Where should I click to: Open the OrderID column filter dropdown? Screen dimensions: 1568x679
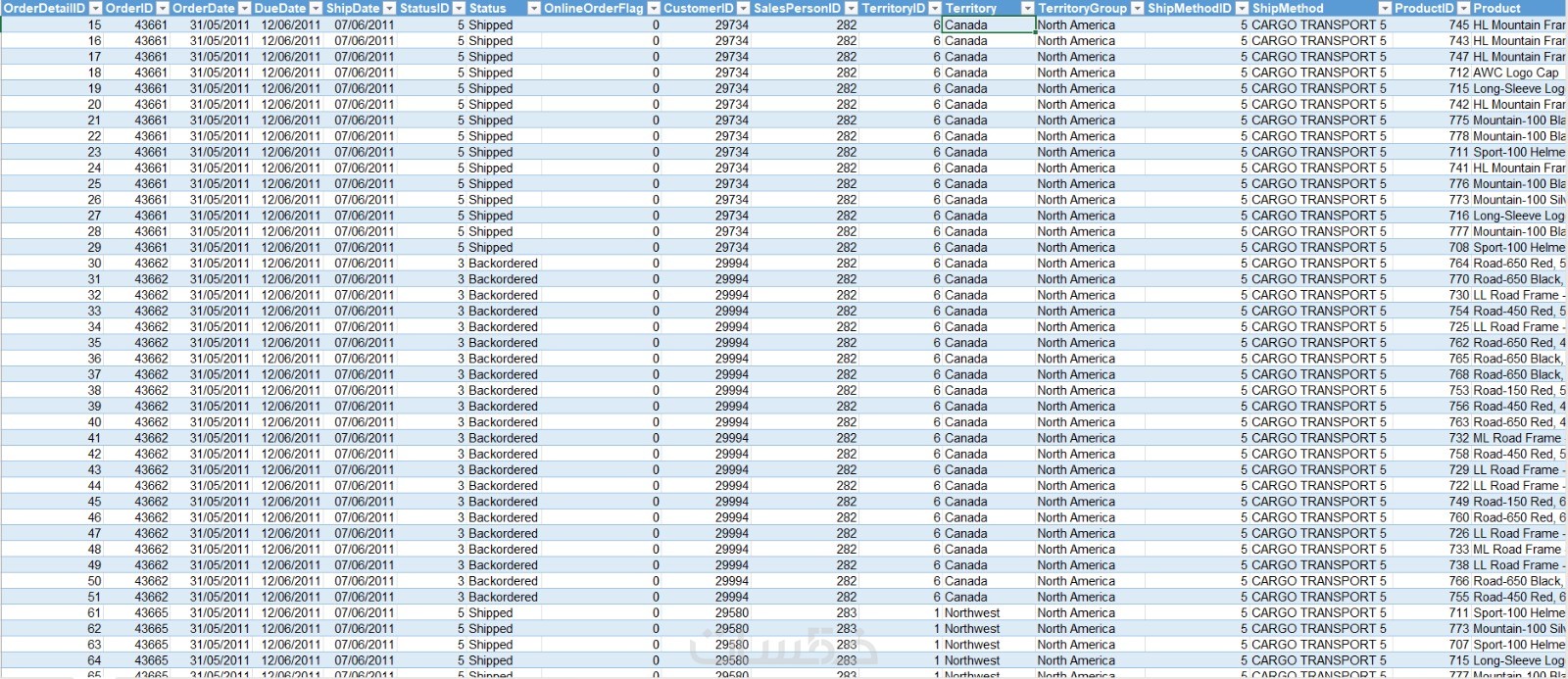[x=163, y=8]
